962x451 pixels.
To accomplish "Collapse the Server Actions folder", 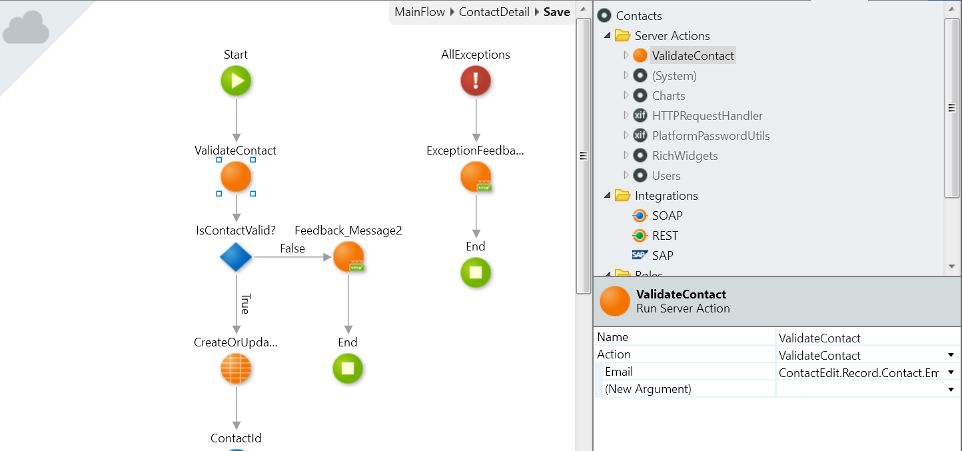I will coord(608,36).
